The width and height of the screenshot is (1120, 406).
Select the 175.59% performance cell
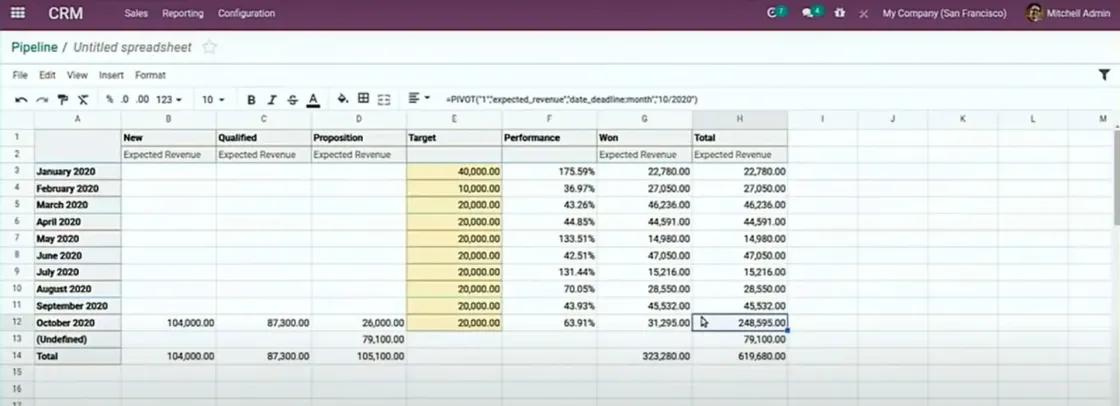tap(550, 172)
